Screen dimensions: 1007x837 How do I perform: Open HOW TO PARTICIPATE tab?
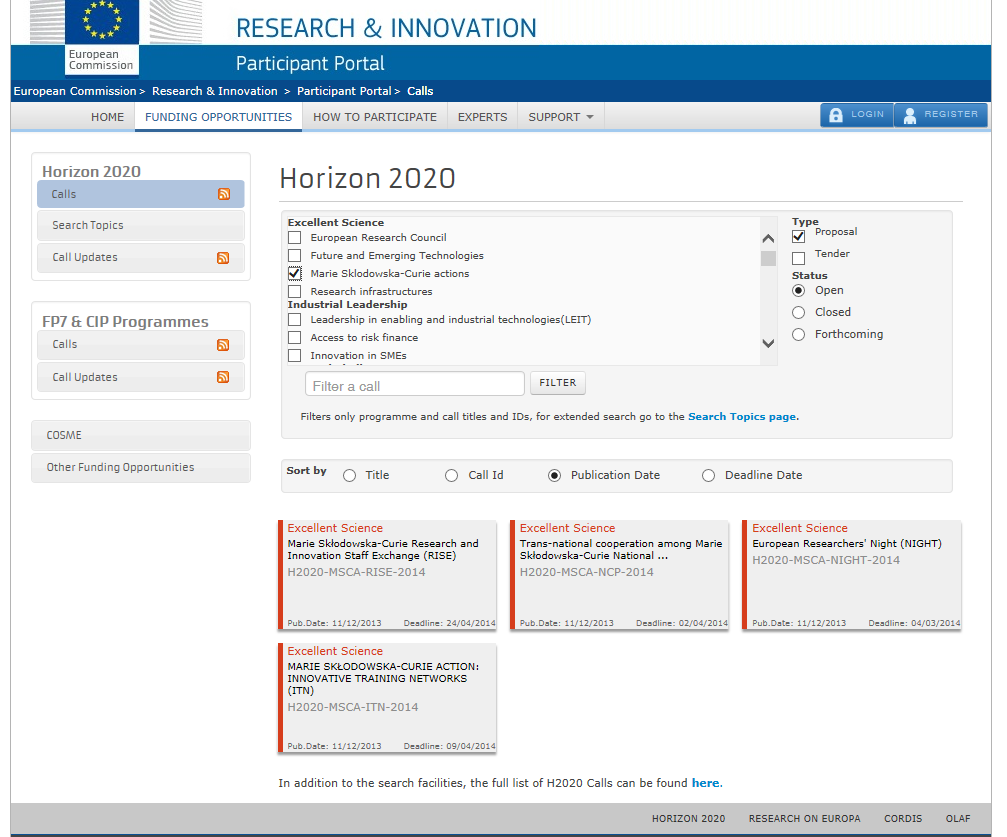click(x=375, y=117)
